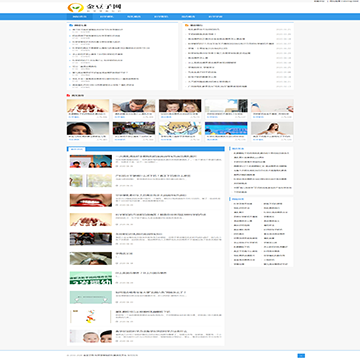Open the gallery thumbnail of woman in white dress
360x360 pixels.
pos(272,128)
